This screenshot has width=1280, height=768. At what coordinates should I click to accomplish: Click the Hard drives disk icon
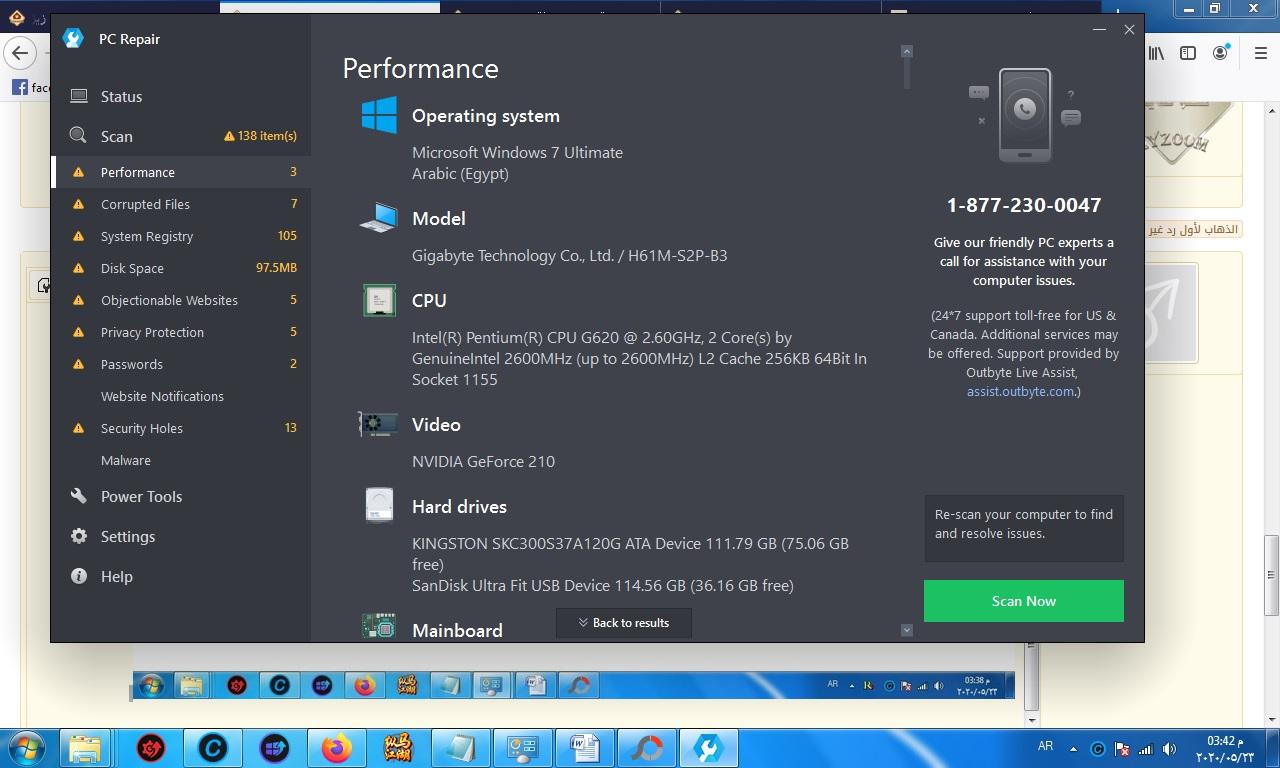(379, 505)
